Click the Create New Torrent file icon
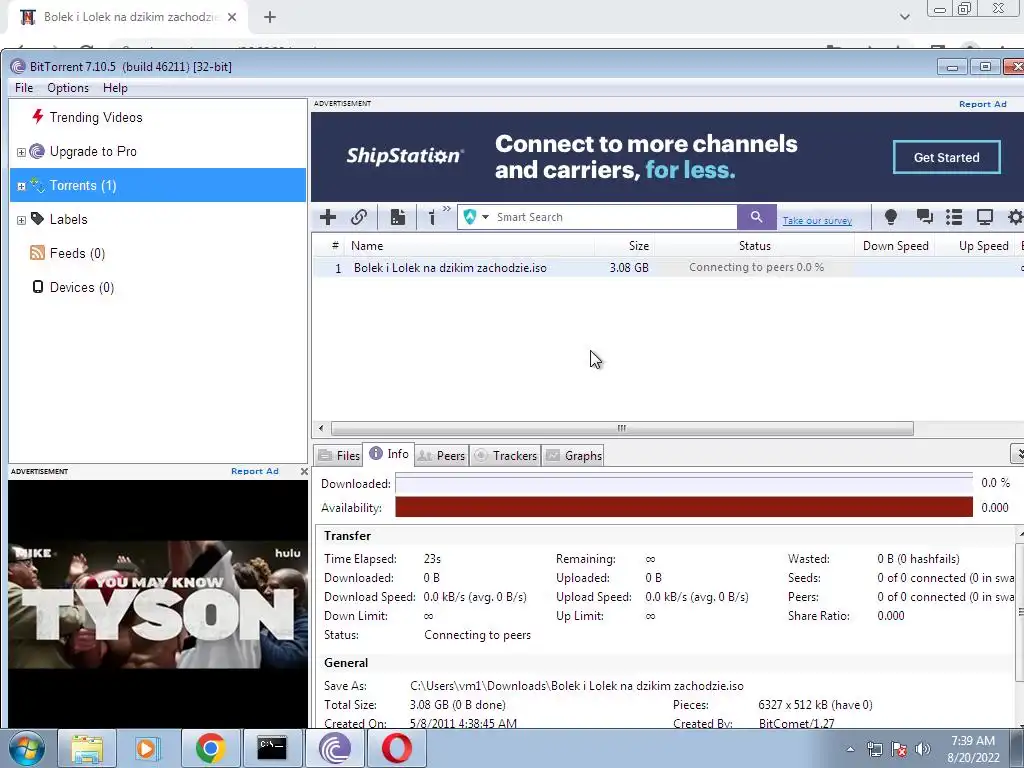This screenshot has width=1024, height=768. click(398, 217)
